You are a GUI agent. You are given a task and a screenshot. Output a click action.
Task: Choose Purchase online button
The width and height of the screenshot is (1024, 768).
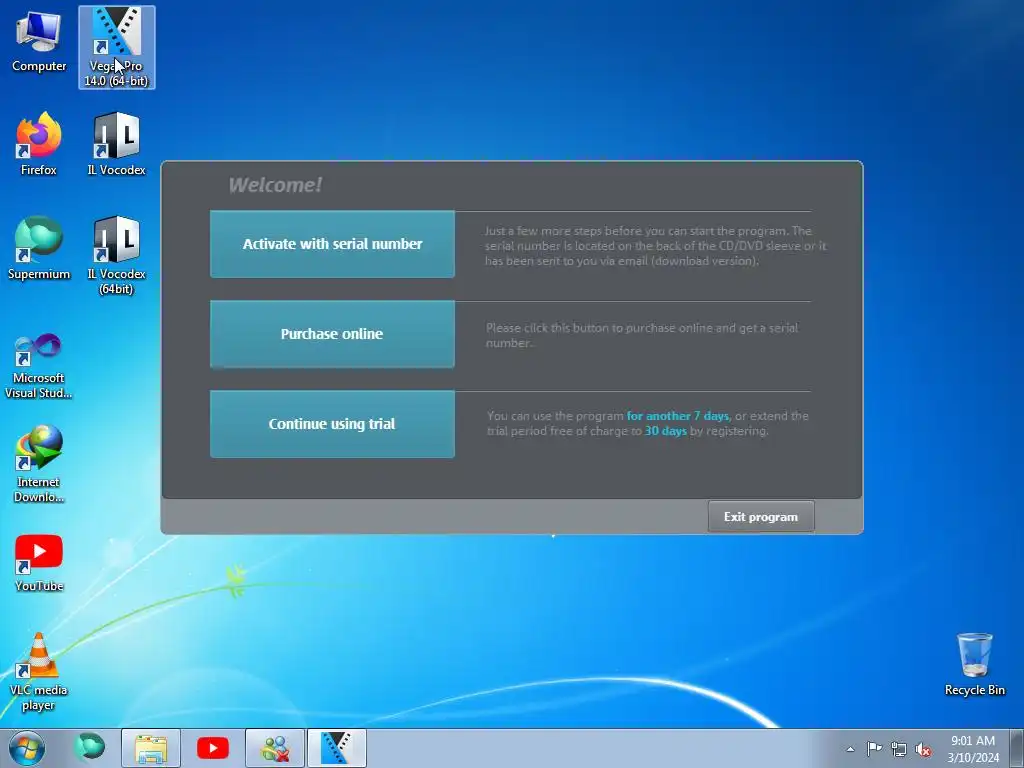[332, 334]
